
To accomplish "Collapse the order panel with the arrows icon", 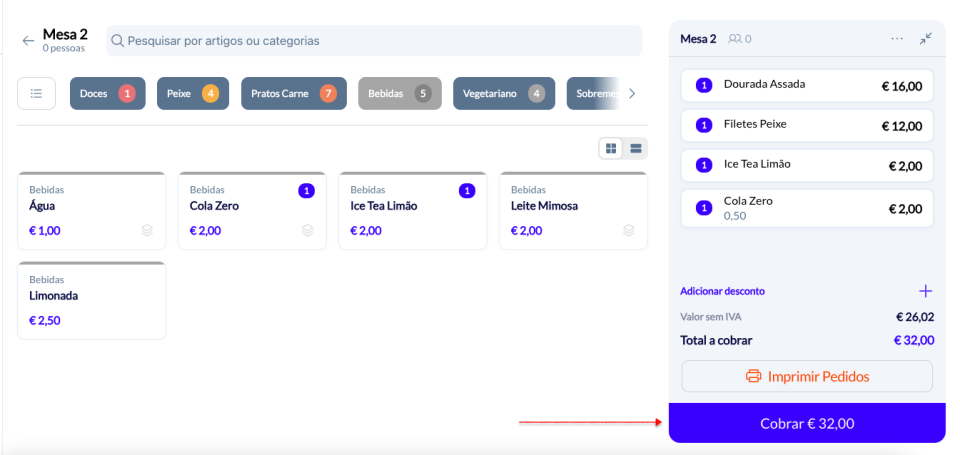I will (x=926, y=39).
